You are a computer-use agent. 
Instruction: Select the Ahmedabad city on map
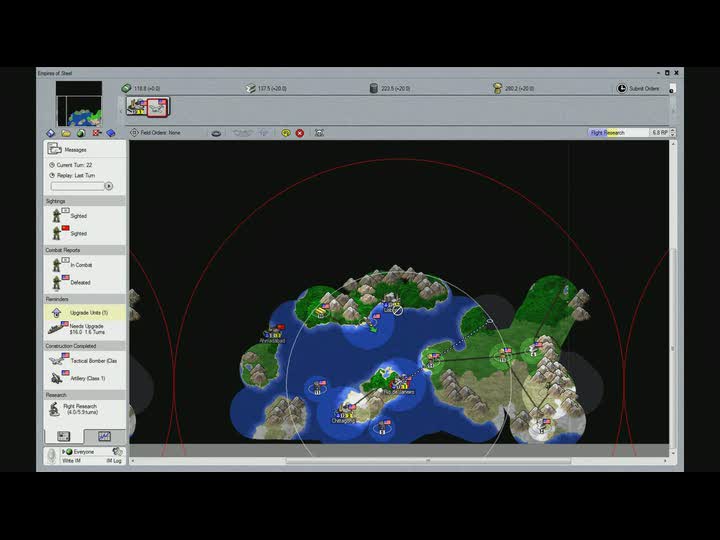coord(273,333)
